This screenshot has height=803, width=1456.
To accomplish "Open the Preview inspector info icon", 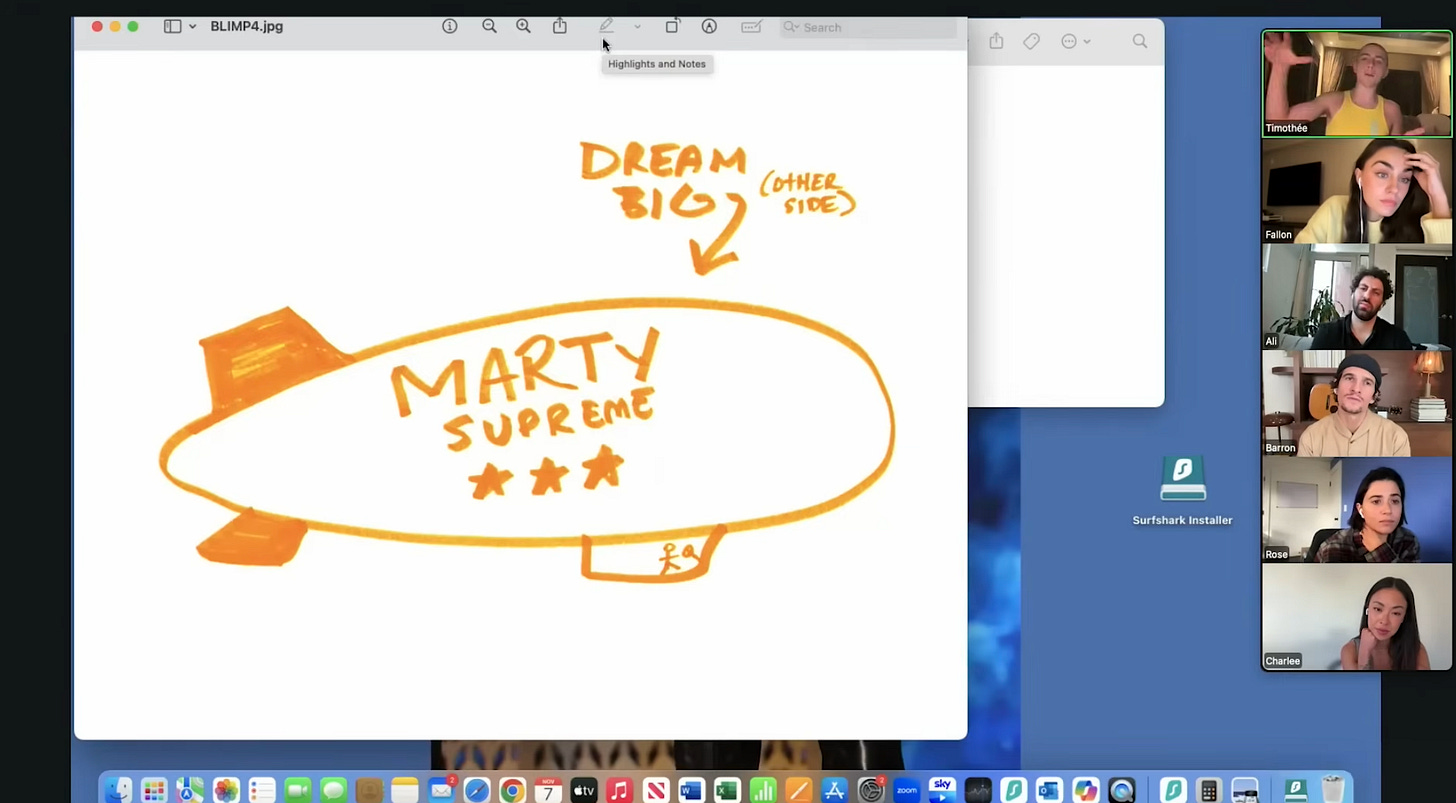I will coord(450,27).
